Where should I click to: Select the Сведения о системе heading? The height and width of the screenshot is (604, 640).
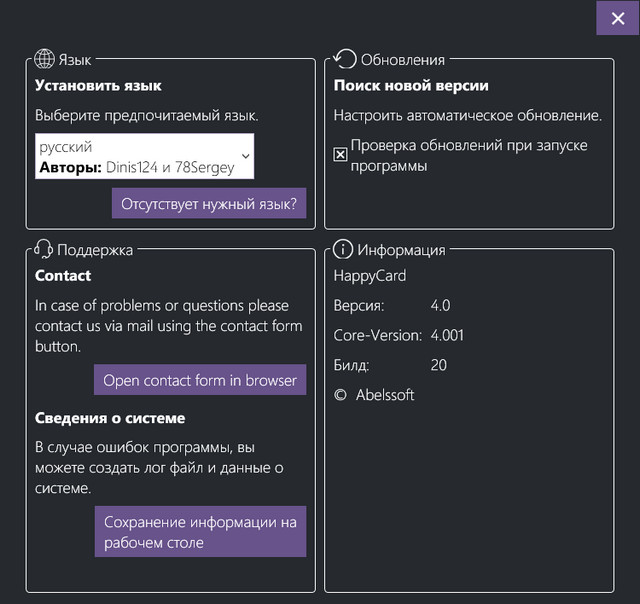coord(110,418)
